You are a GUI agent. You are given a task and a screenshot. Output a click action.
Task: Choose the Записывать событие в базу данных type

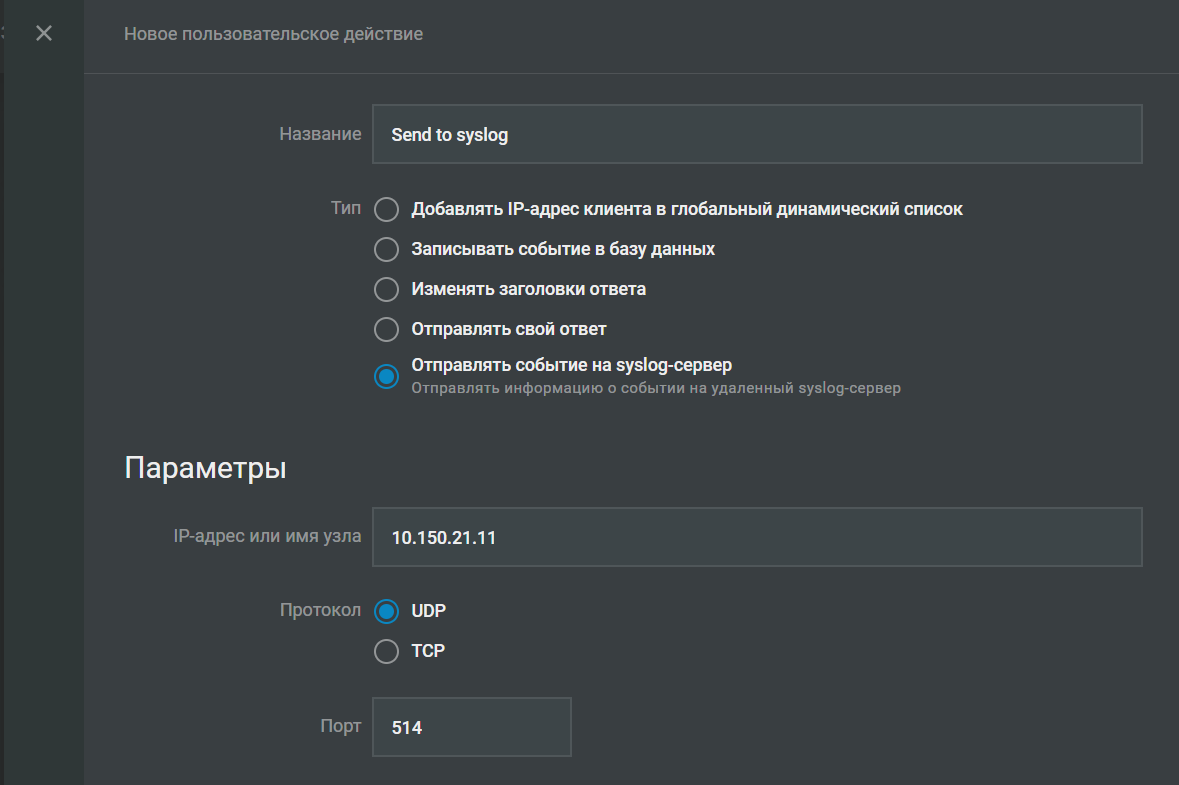pyautogui.click(x=386, y=249)
